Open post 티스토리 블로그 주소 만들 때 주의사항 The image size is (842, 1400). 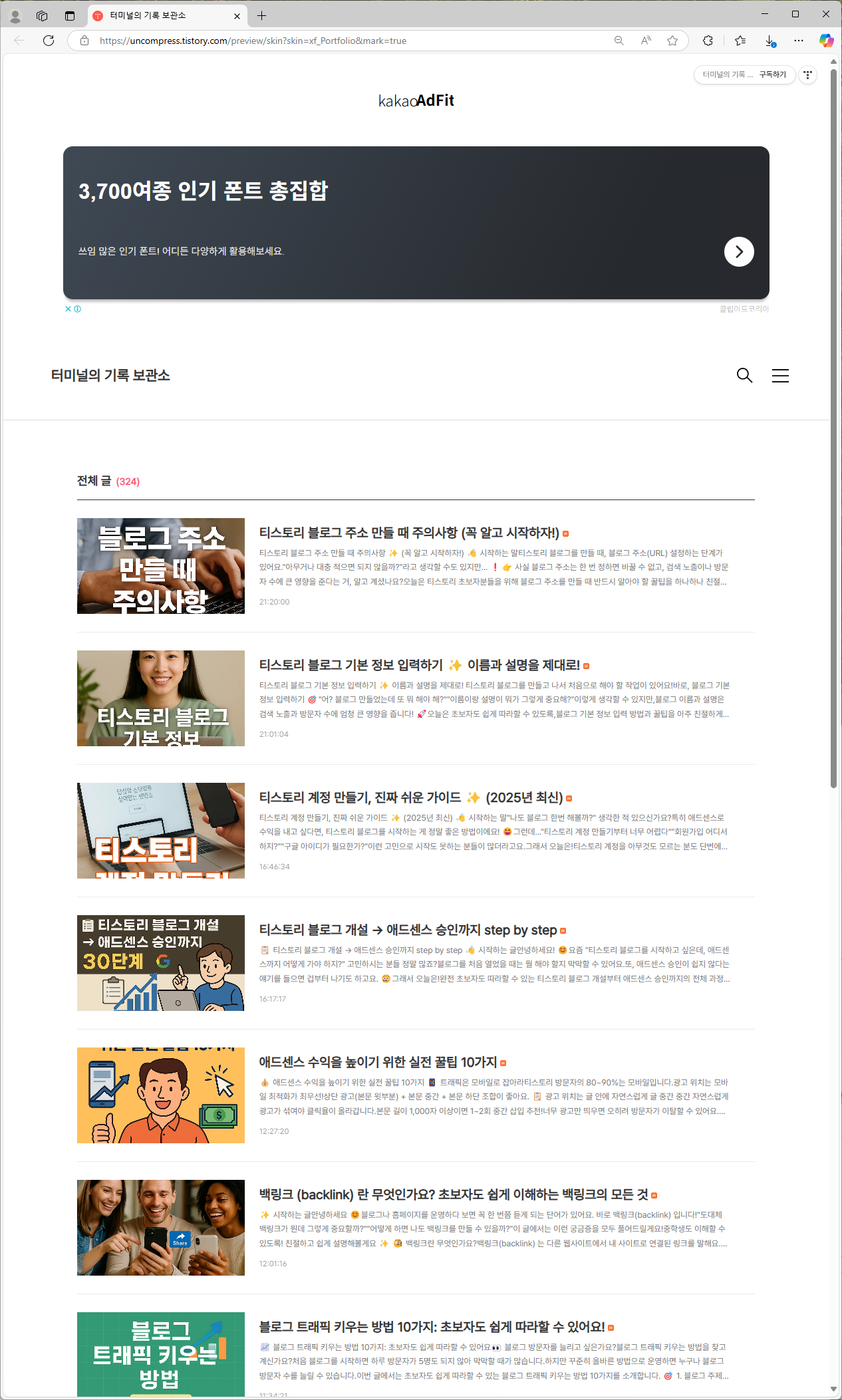(409, 533)
